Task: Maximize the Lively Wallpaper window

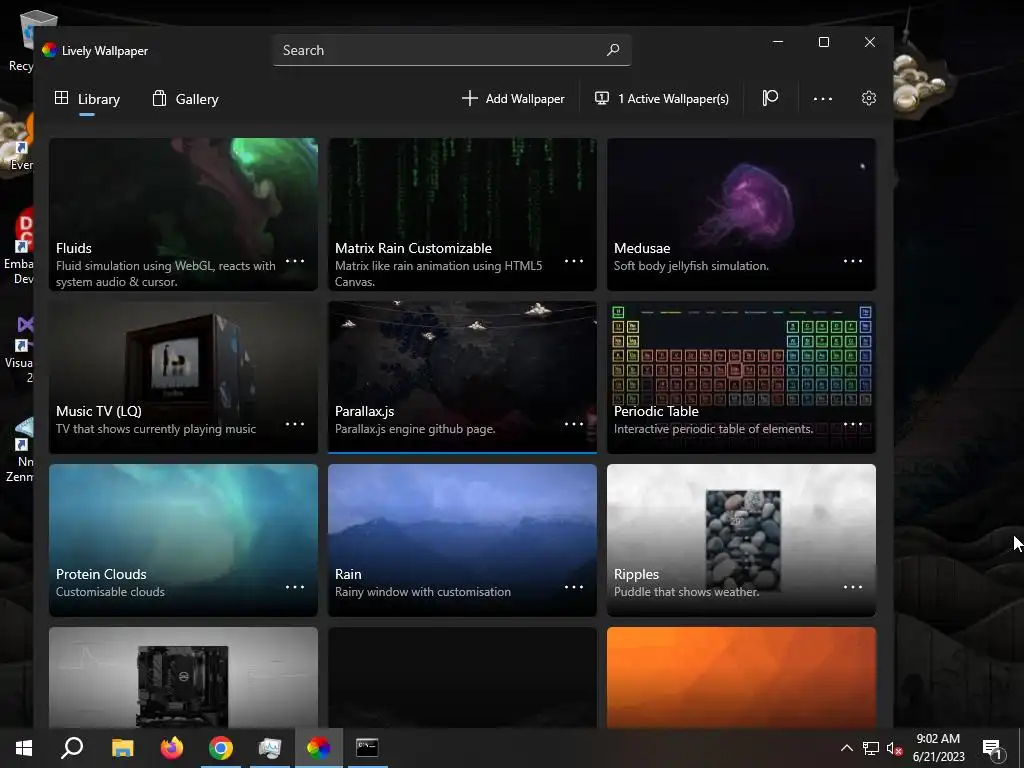Action: (824, 42)
